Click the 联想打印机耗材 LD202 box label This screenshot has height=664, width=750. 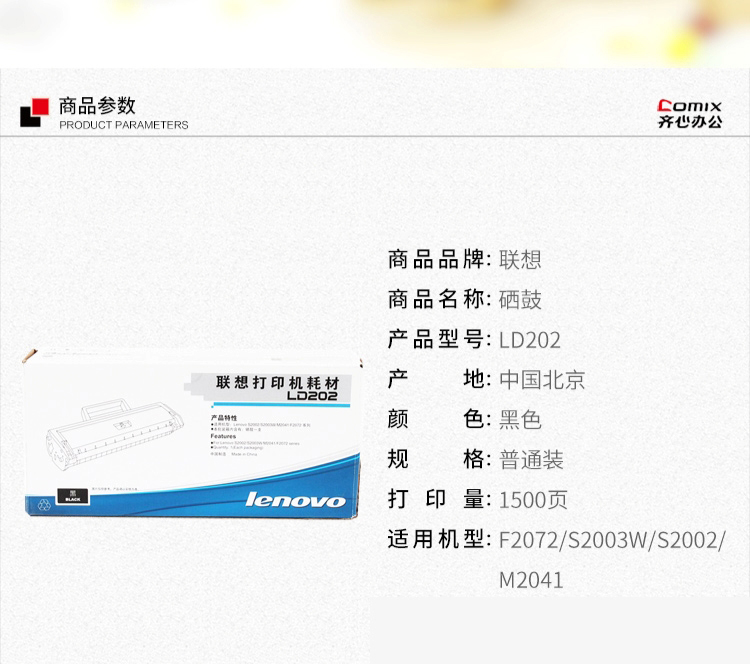pos(277,388)
